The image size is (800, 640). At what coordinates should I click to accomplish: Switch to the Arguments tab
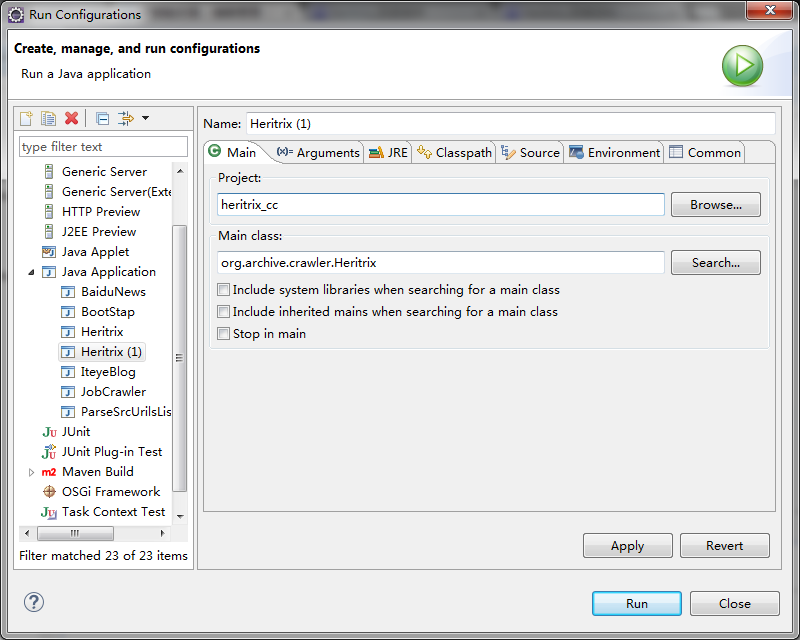[318, 153]
